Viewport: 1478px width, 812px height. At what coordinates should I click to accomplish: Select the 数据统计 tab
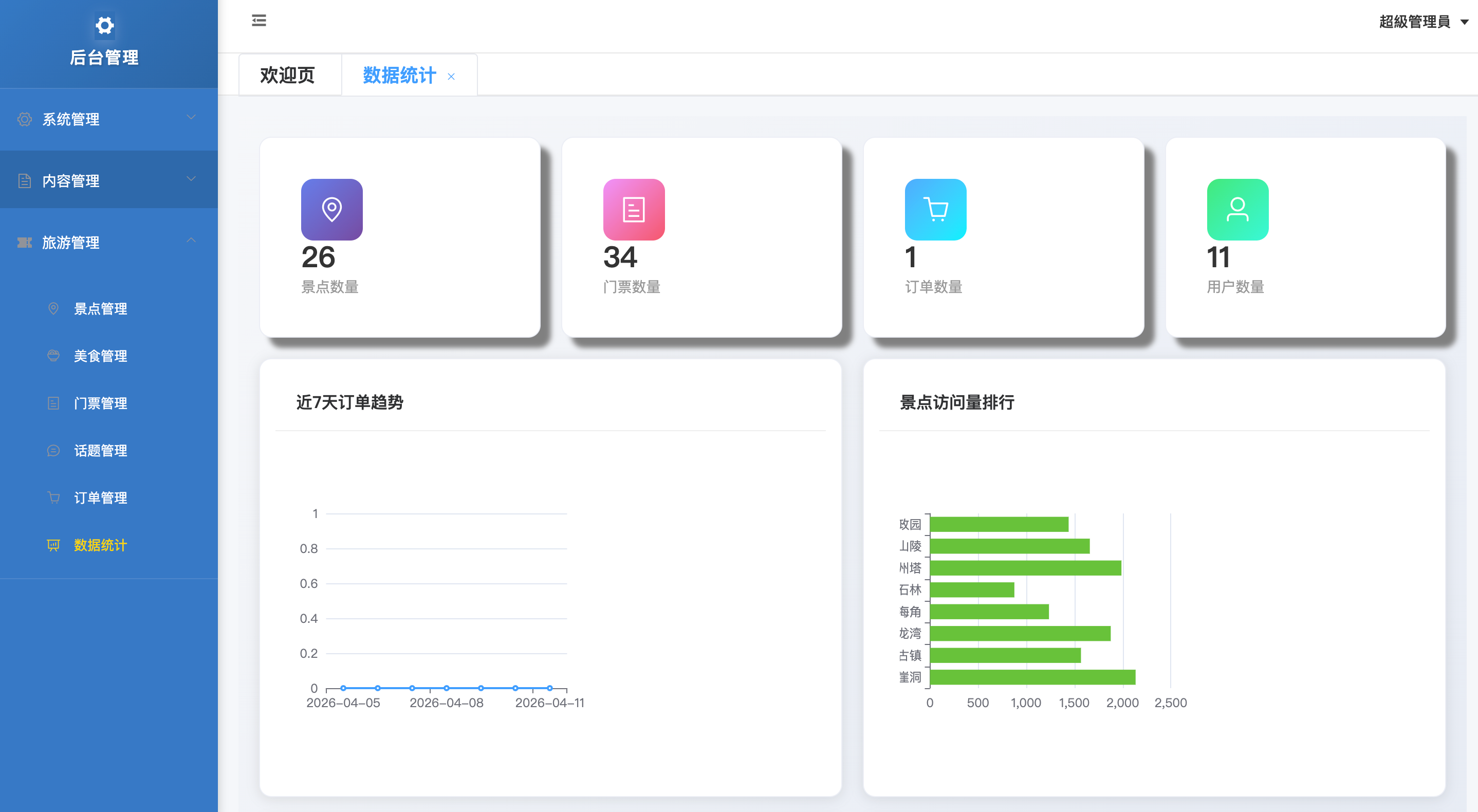399,75
